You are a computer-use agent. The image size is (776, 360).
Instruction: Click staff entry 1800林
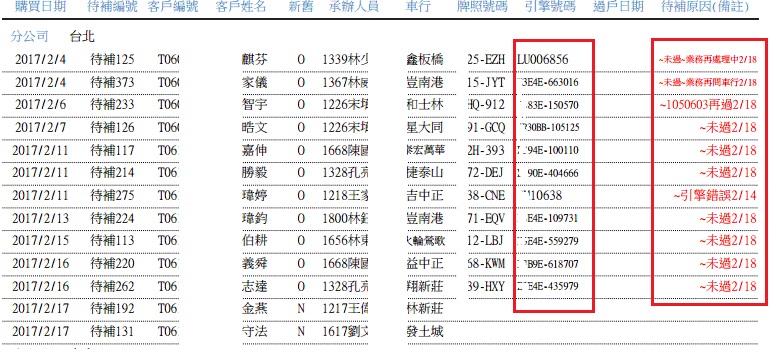(x=345, y=218)
